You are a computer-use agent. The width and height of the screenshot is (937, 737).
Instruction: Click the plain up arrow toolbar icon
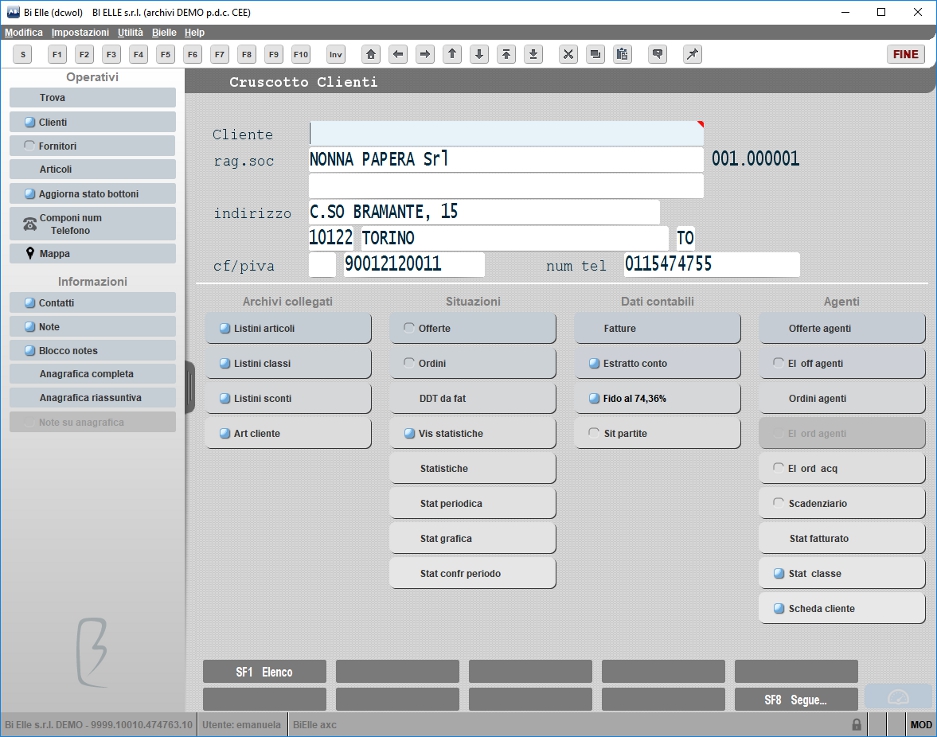pos(452,54)
